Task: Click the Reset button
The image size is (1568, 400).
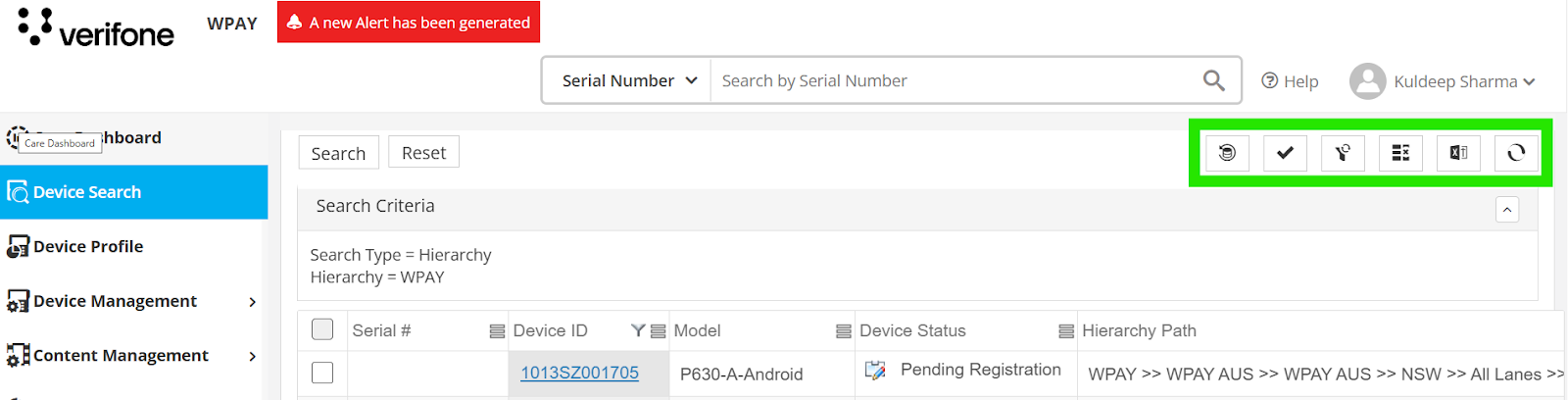Action: 423,153
